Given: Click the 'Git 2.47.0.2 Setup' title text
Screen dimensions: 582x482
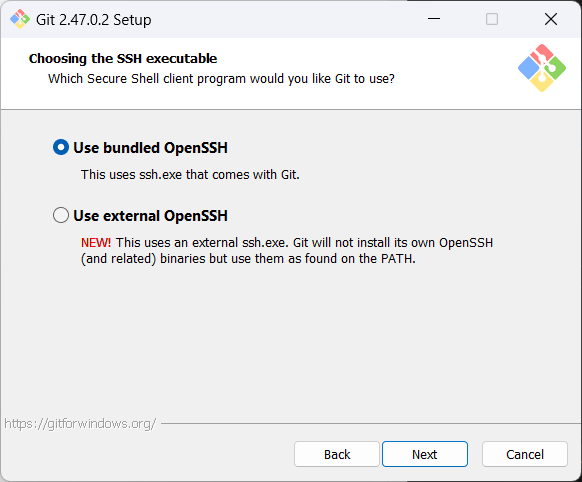Looking at the screenshot, I should tap(94, 20).
